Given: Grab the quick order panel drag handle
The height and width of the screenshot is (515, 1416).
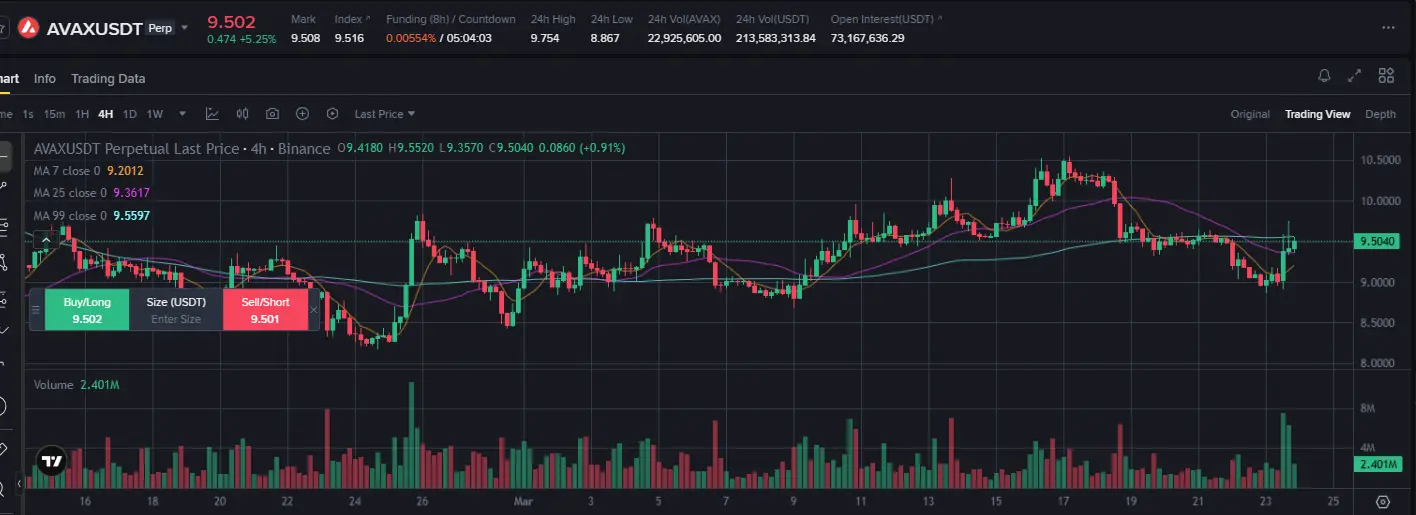Looking at the screenshot, I should (37, 310).
